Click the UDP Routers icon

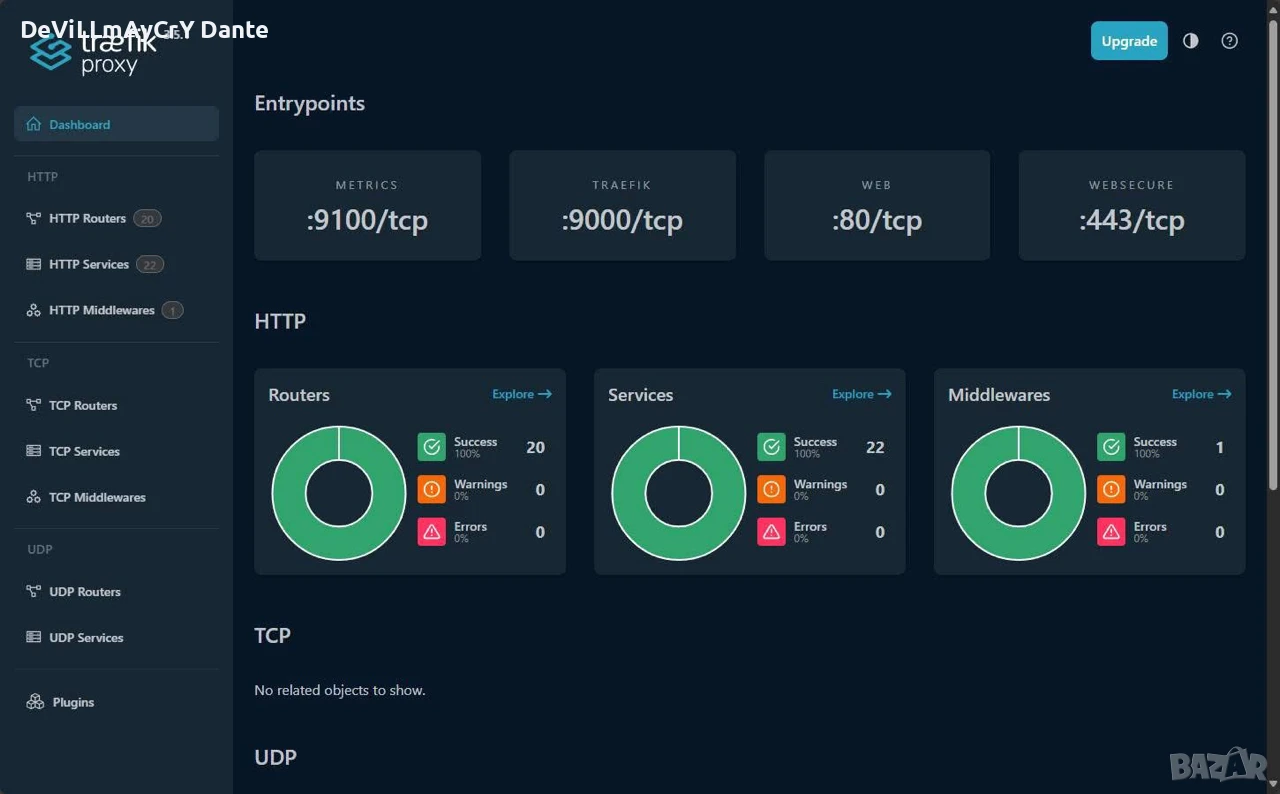click(34, 592)
